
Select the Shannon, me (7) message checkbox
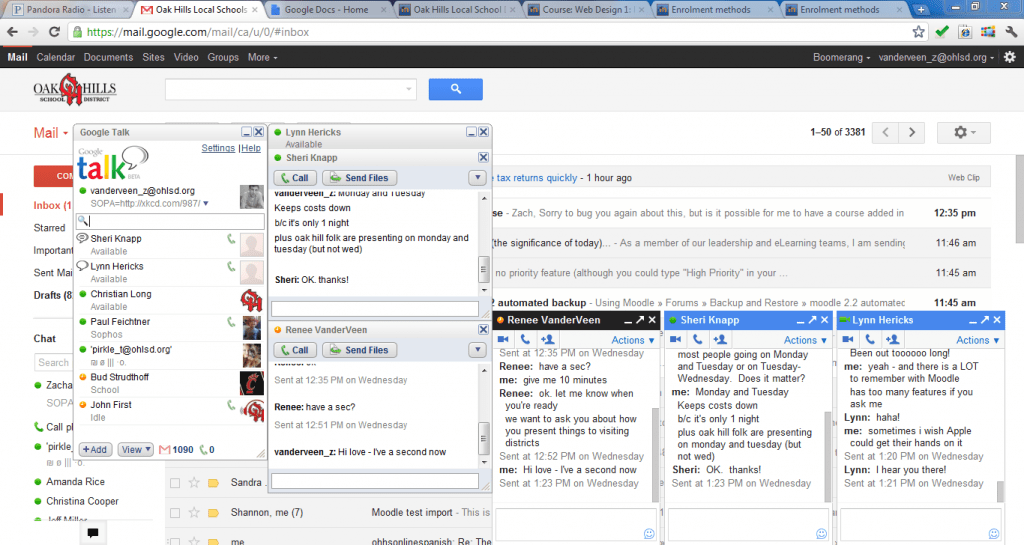[174, 513]
